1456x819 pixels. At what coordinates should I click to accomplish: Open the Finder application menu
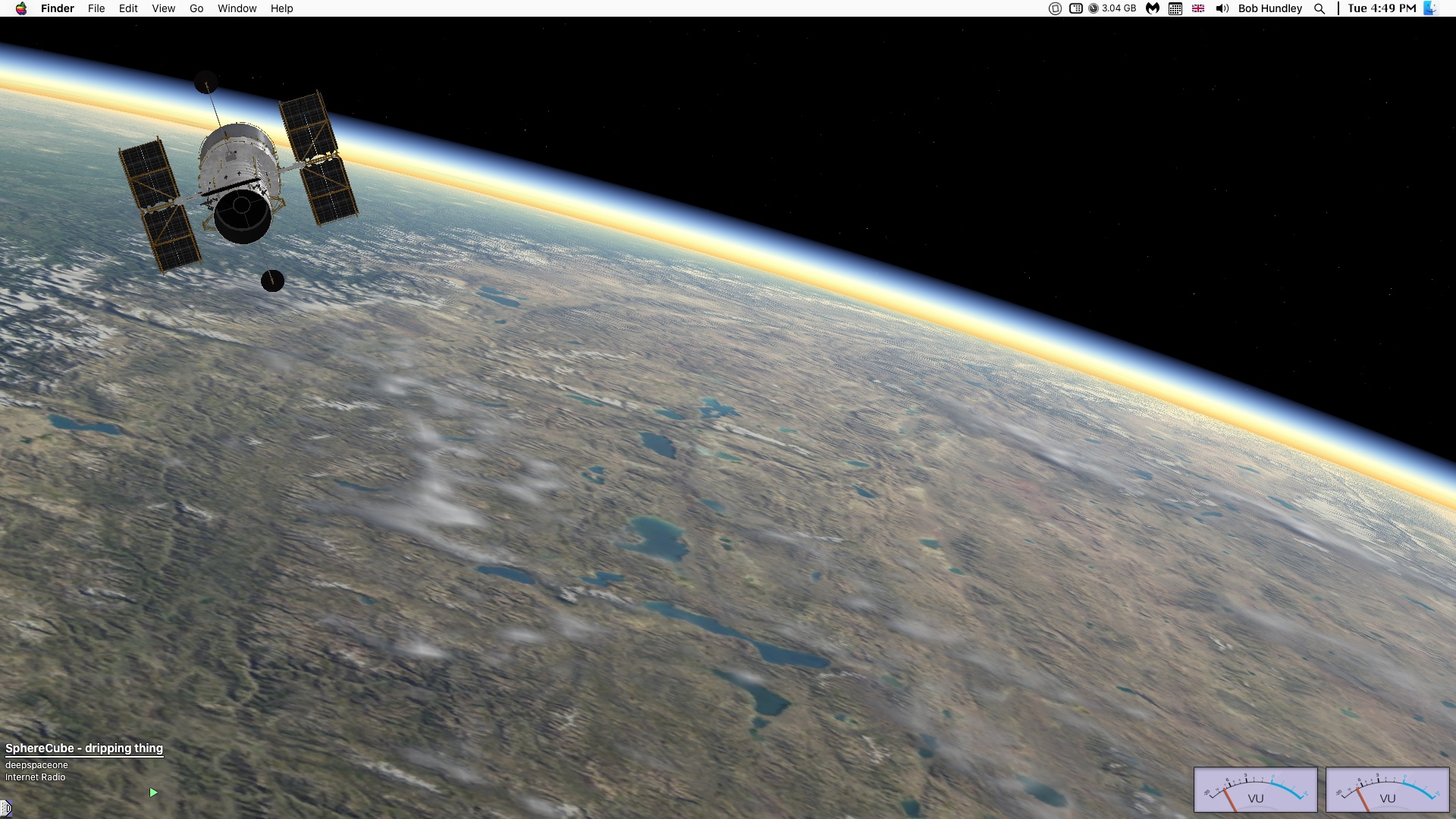tap(58, 8)
